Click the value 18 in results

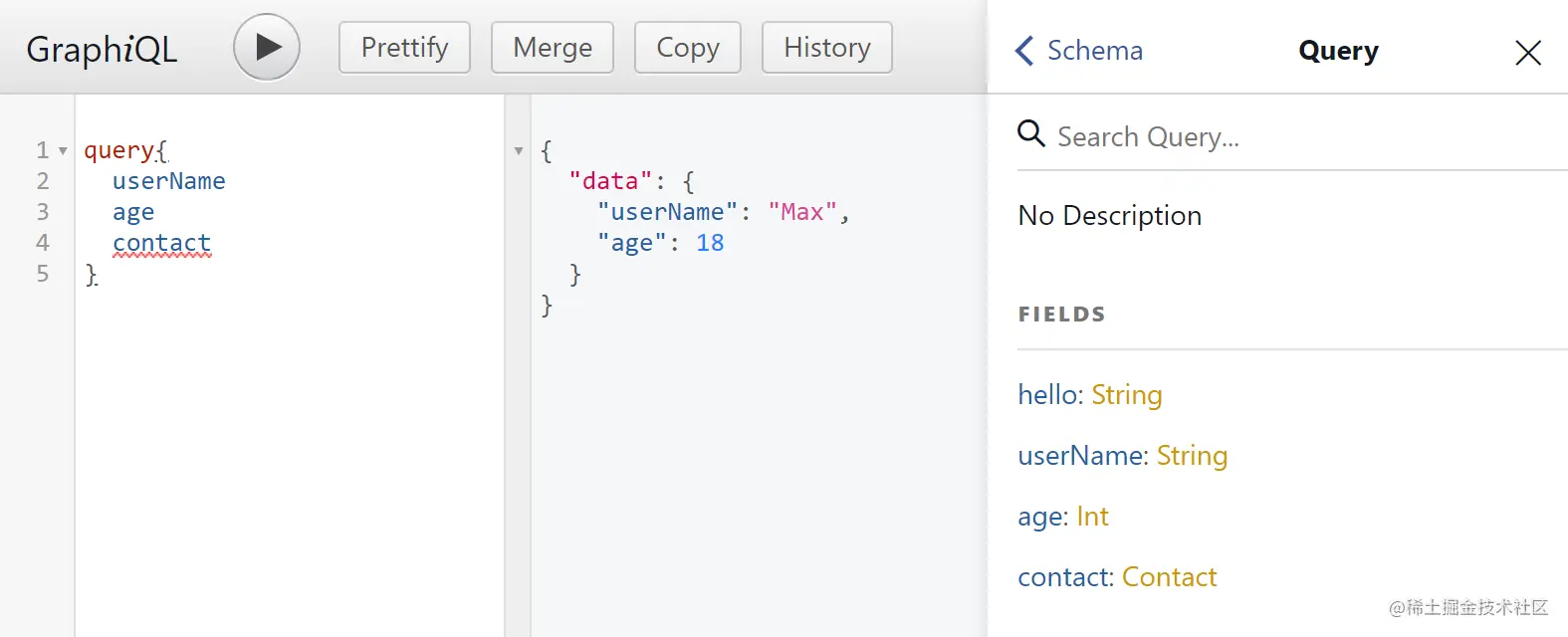pos(710,243)
